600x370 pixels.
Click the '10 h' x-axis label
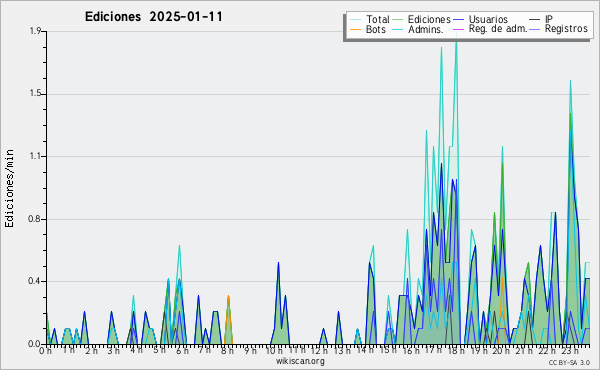(274, 350)
